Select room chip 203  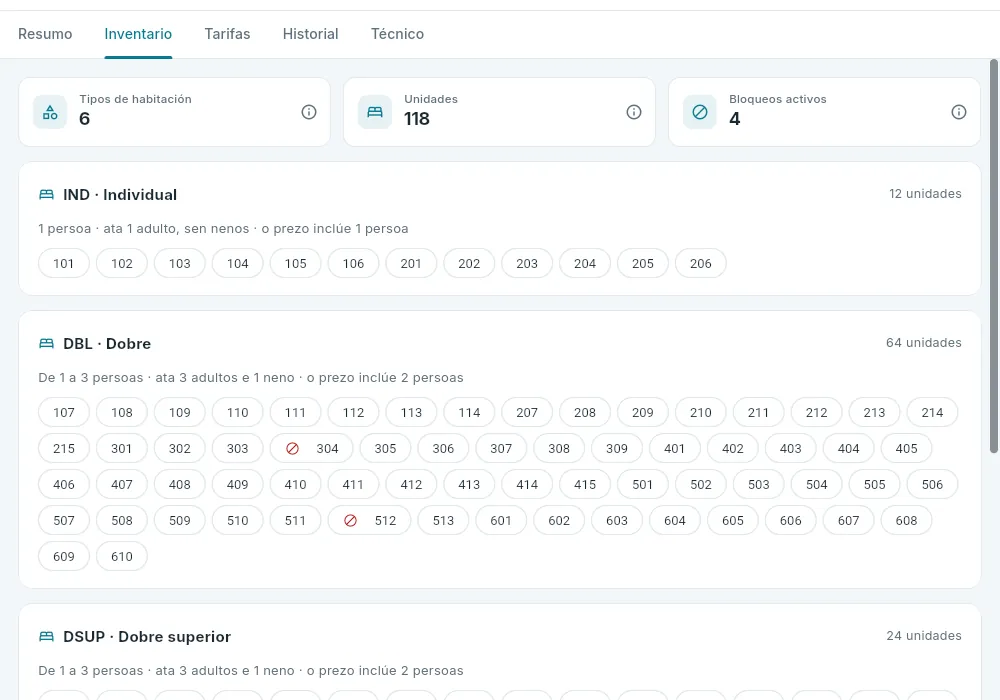click(527, 263)
